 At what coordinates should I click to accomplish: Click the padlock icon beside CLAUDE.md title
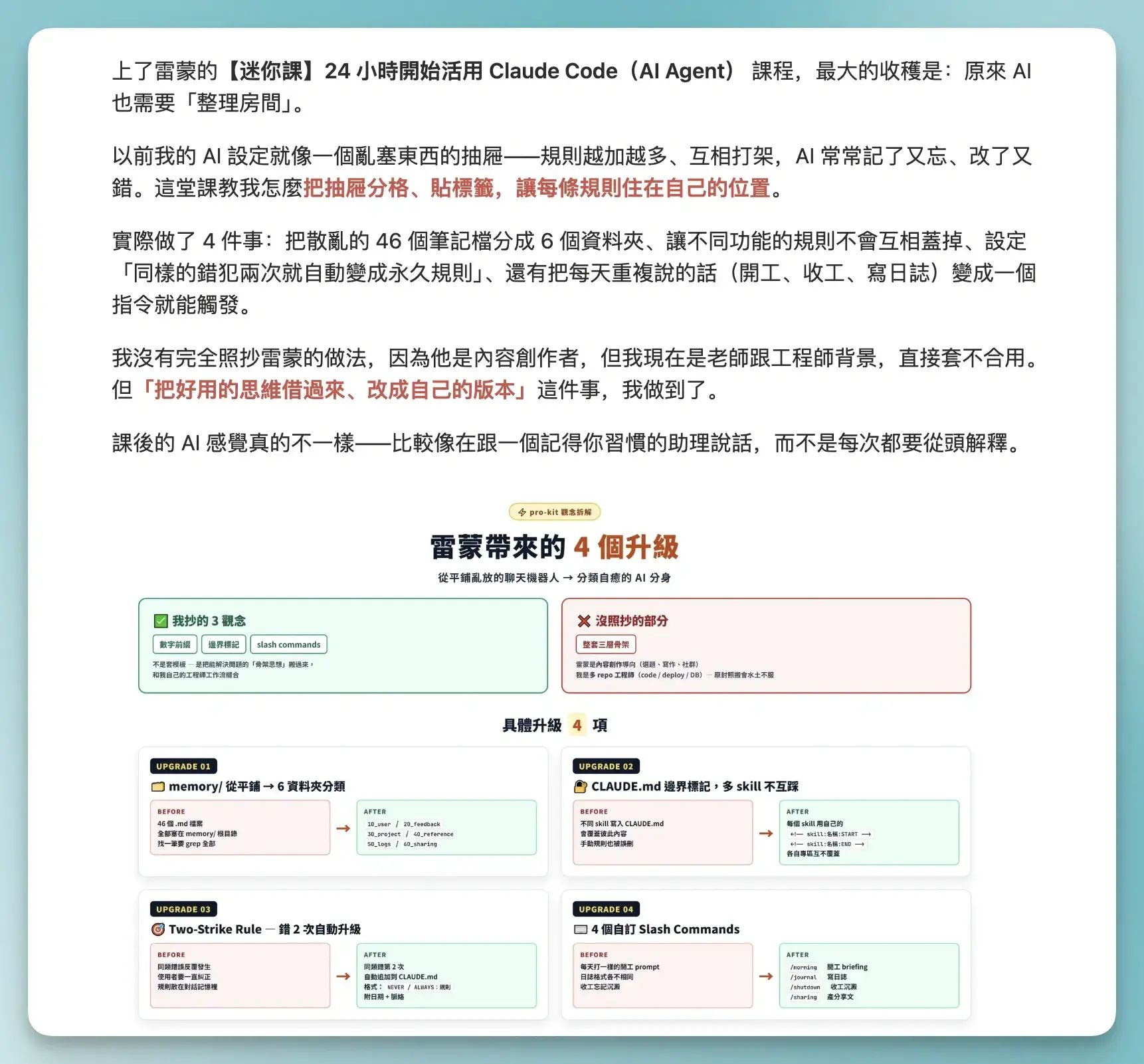(x=581, y=786)
